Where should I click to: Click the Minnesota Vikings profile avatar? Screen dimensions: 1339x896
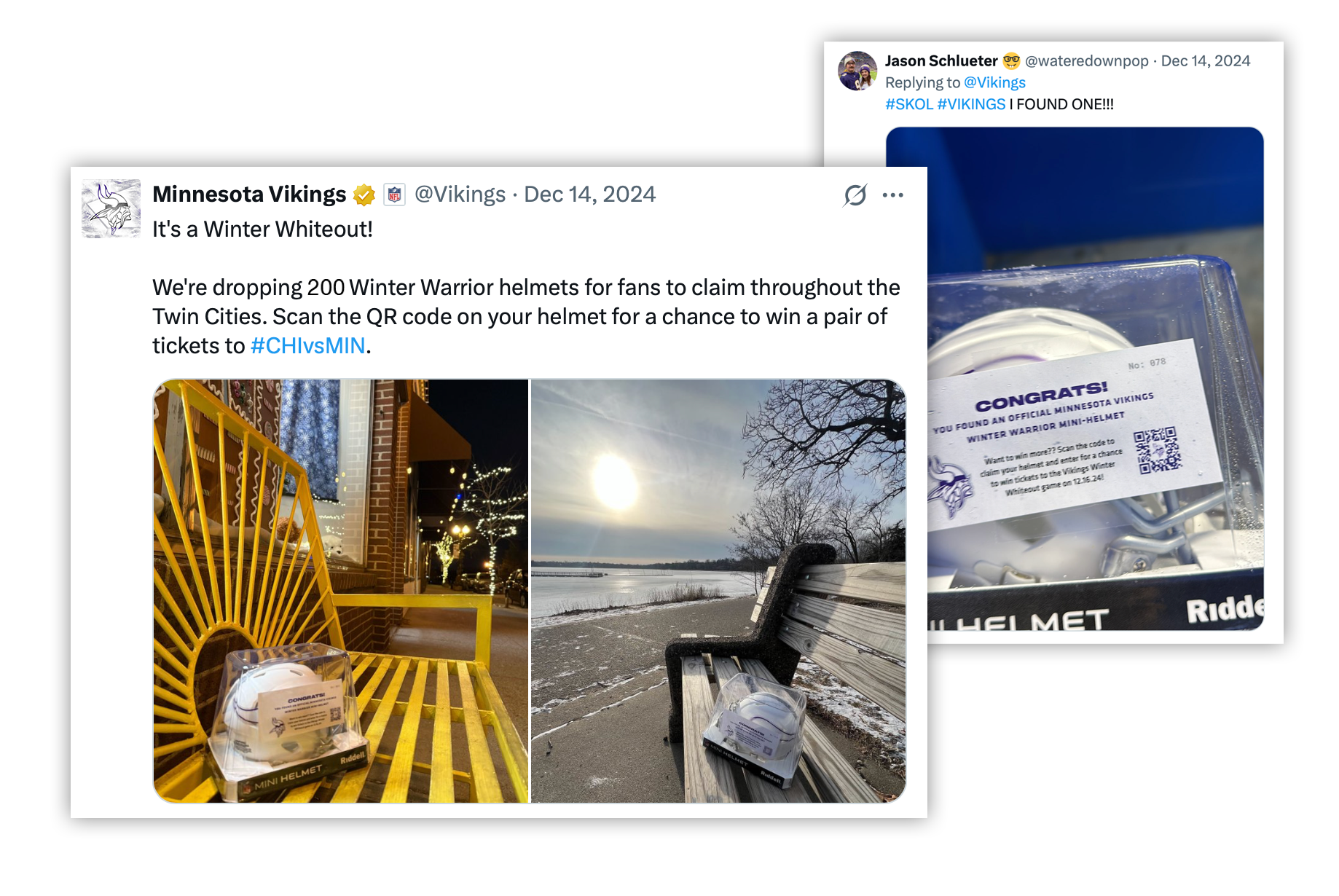(x=111, y=208)
